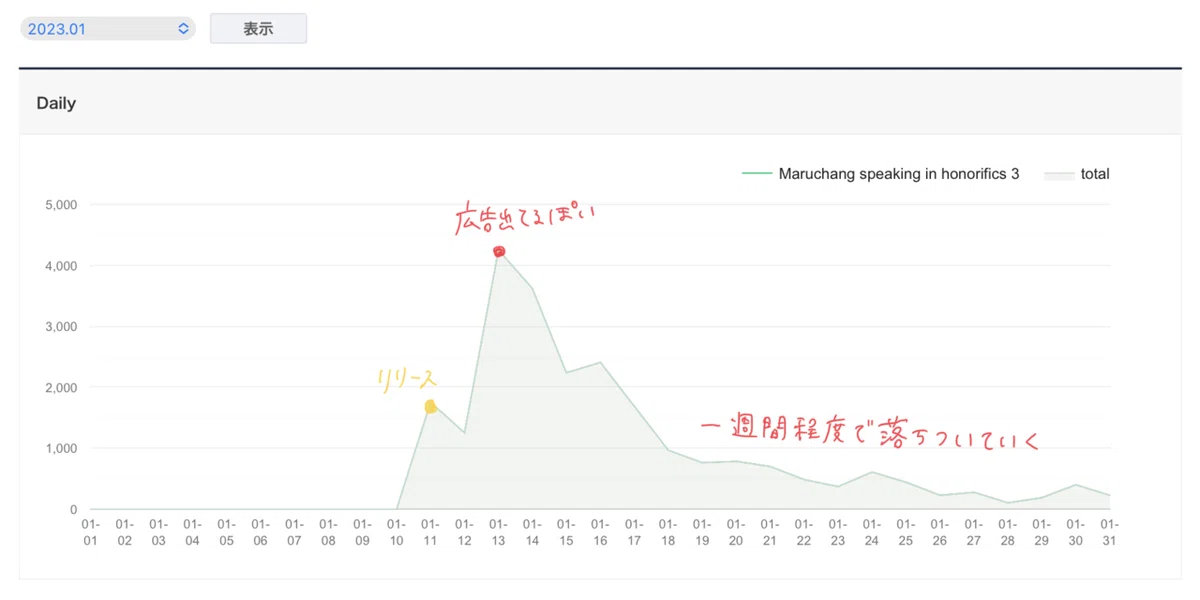Select the Daily section header

pos(56,103)
